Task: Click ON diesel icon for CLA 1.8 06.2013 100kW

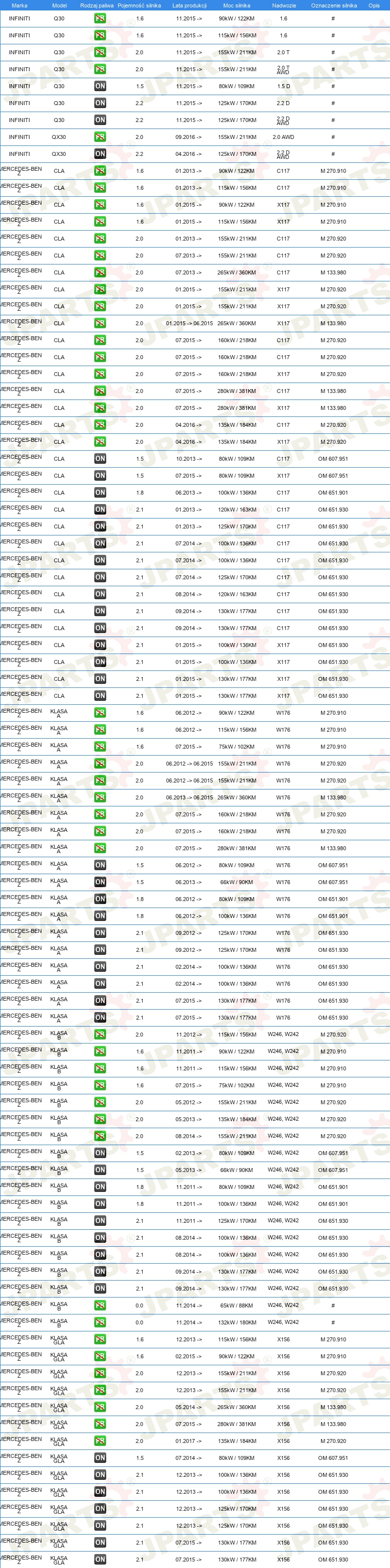Action: (100, 493)
